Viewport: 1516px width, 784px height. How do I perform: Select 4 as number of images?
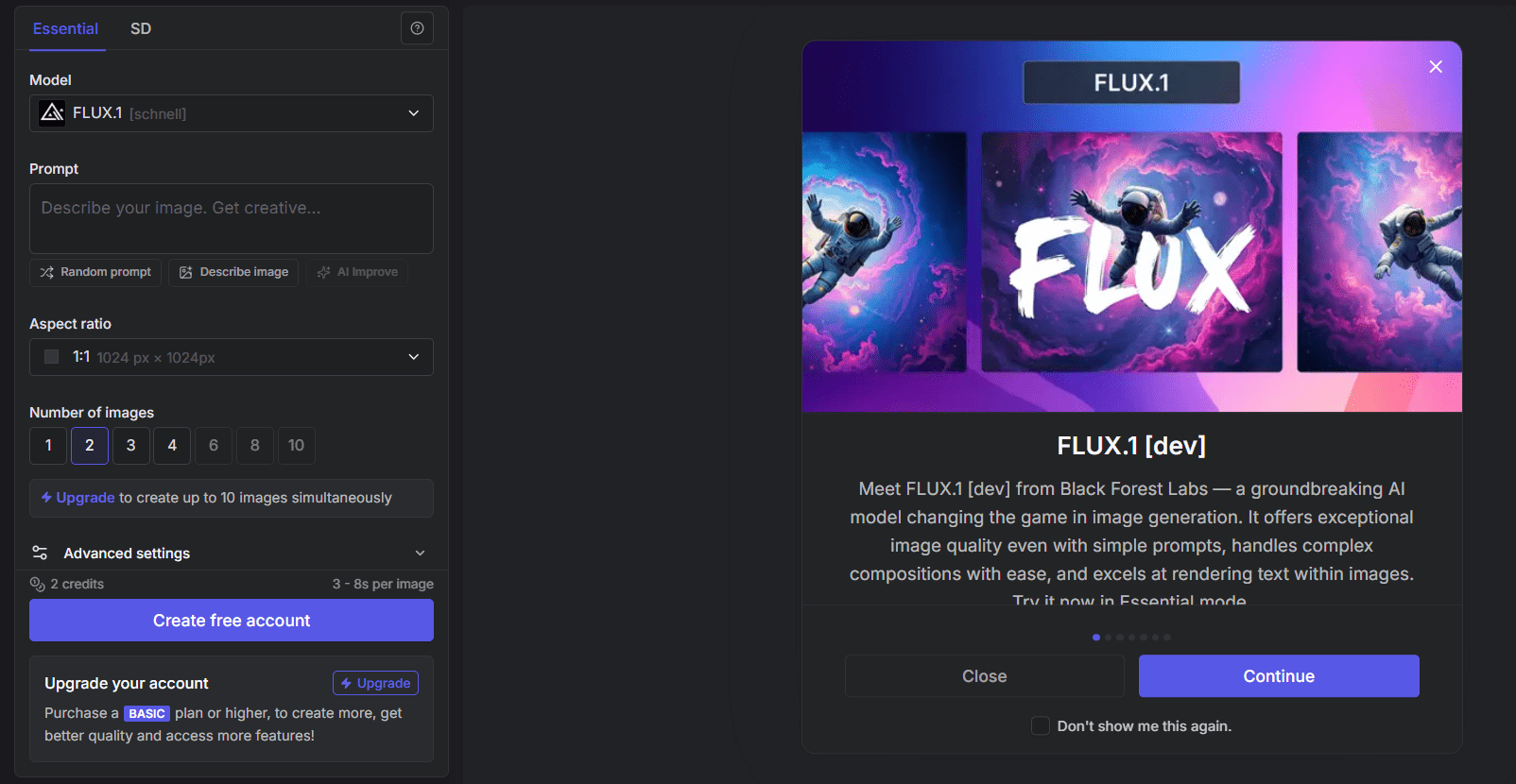(172, 445)
